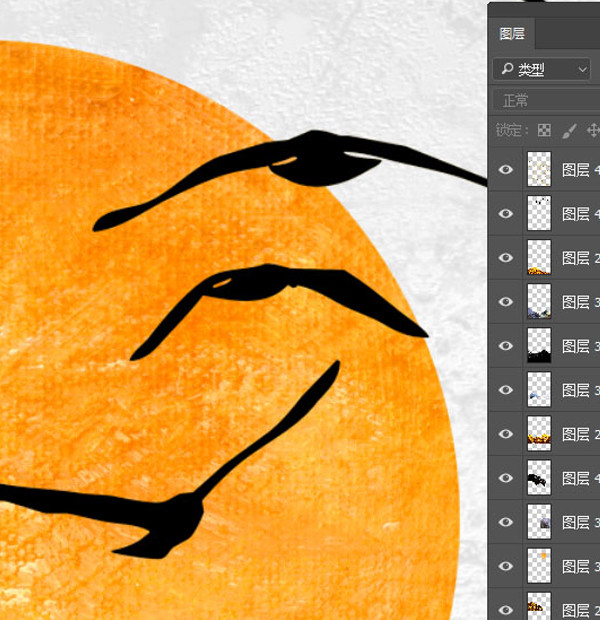Viewport: 600px width, 620px height.
Task: Switch to the 图层 panel tab
Action: pyautogui.click(x=512, y=34)
